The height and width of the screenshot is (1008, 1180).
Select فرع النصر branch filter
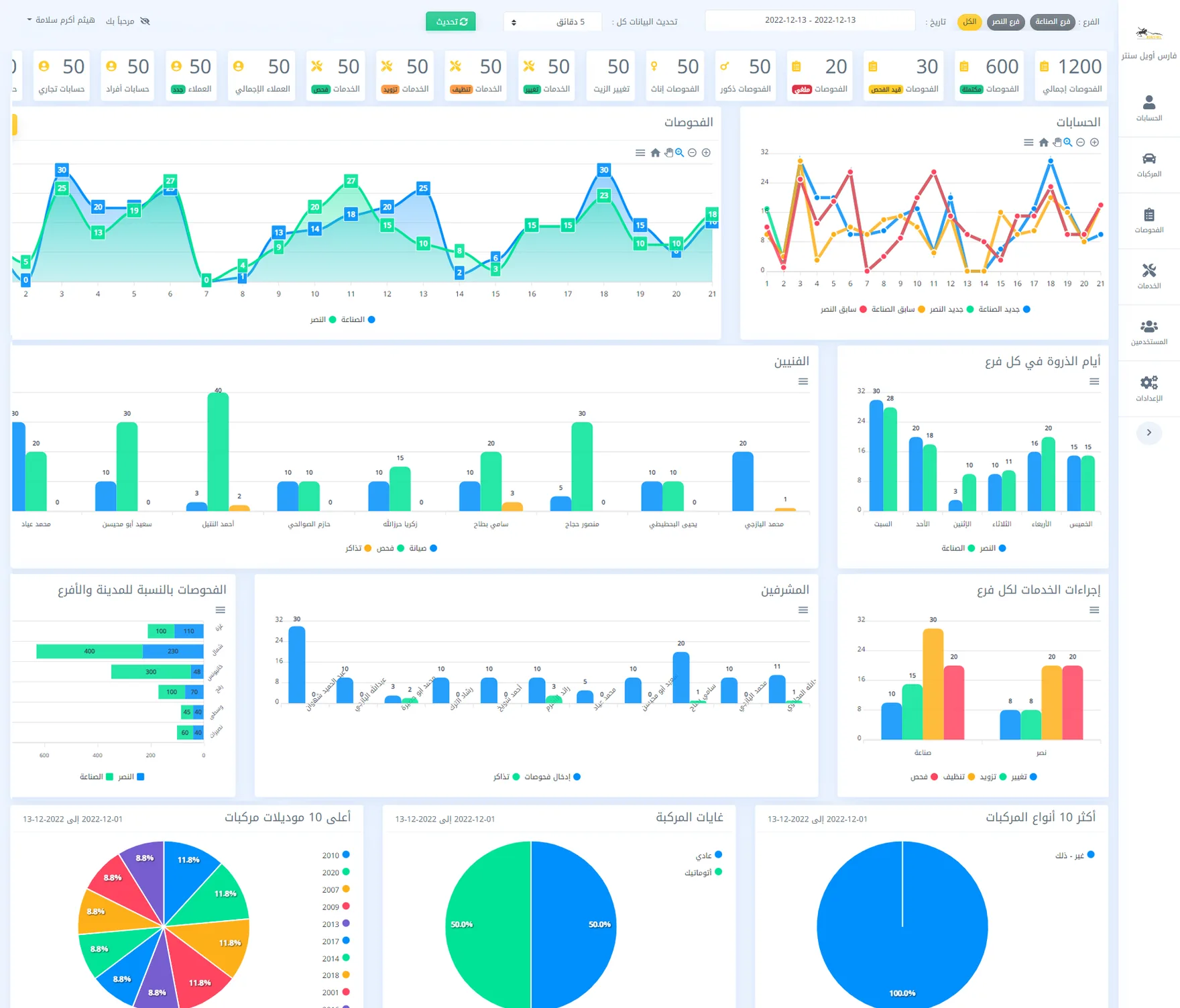pos(1005,22)
